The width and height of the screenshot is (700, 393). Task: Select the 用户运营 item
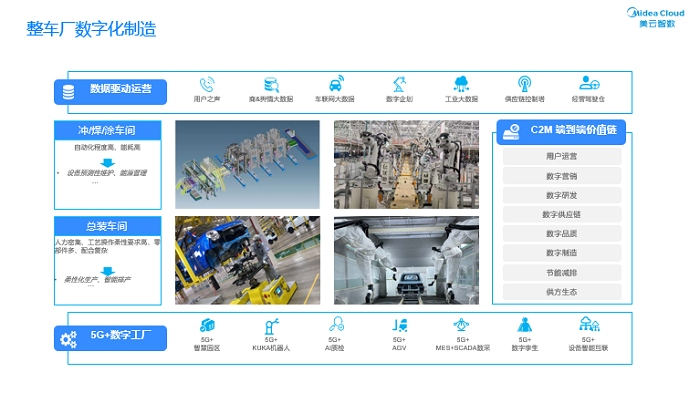562,156
